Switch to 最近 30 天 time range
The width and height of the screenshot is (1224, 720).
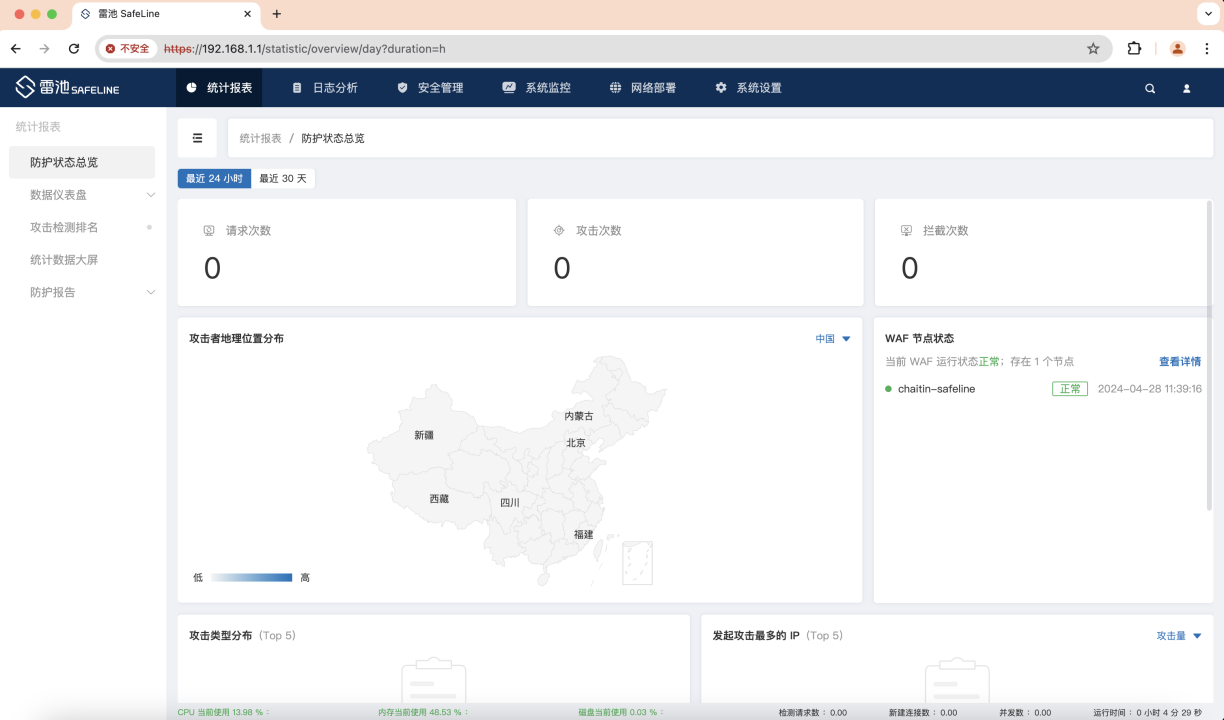click(283, 178)
